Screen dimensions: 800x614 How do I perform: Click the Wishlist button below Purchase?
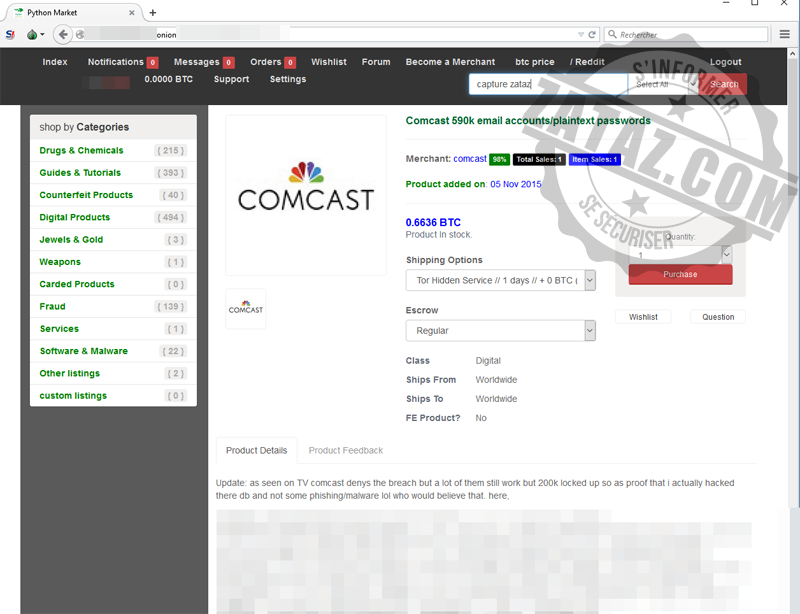(643, 317)
